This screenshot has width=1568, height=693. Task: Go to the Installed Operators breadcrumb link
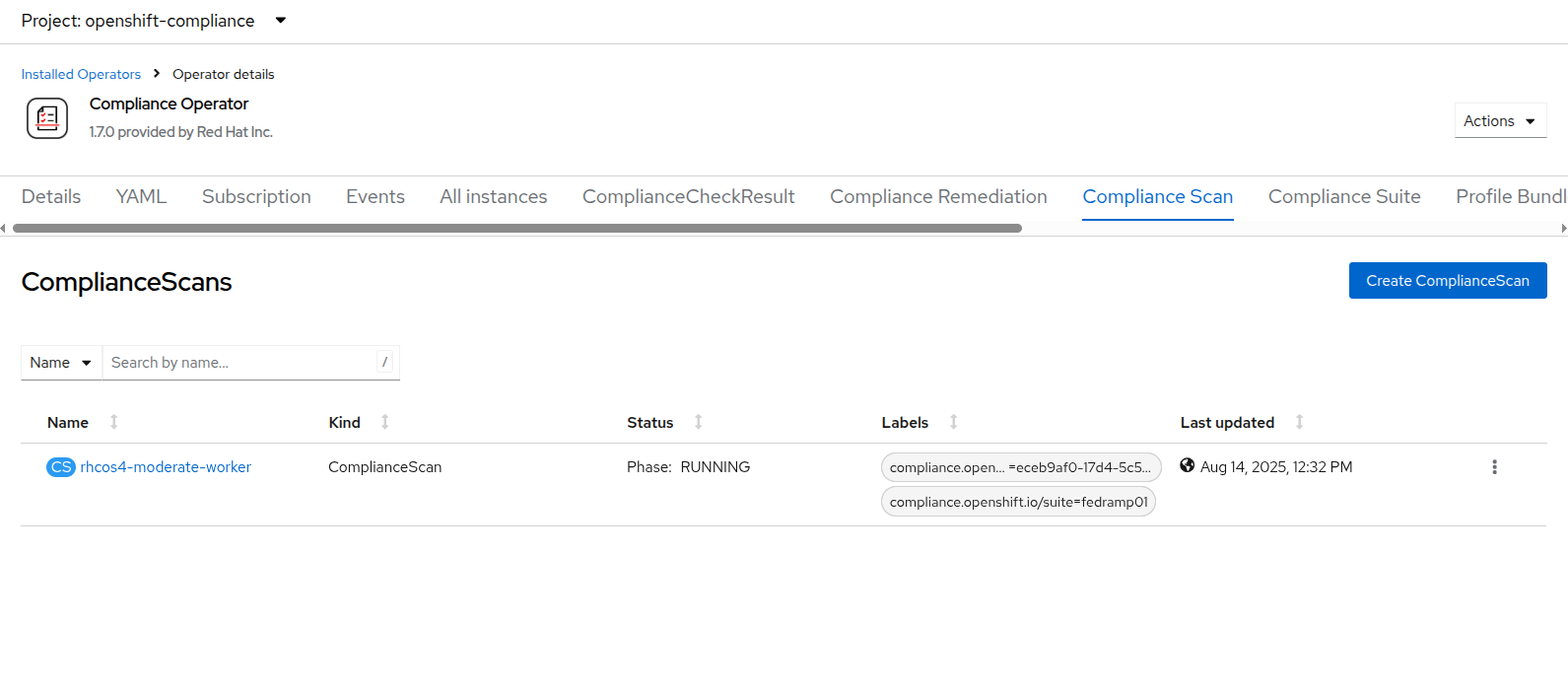pyautogui.click(x=81, y=74)
